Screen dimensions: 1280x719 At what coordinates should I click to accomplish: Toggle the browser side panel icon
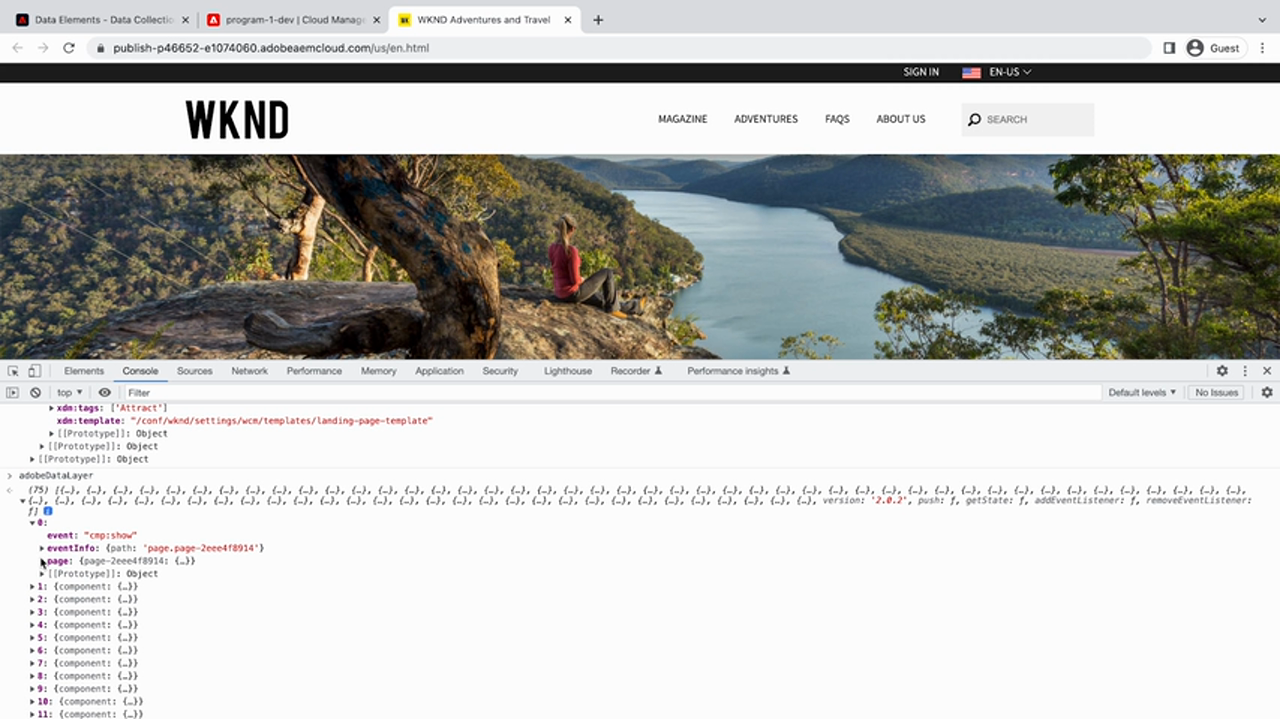[x=1169, y=48]
